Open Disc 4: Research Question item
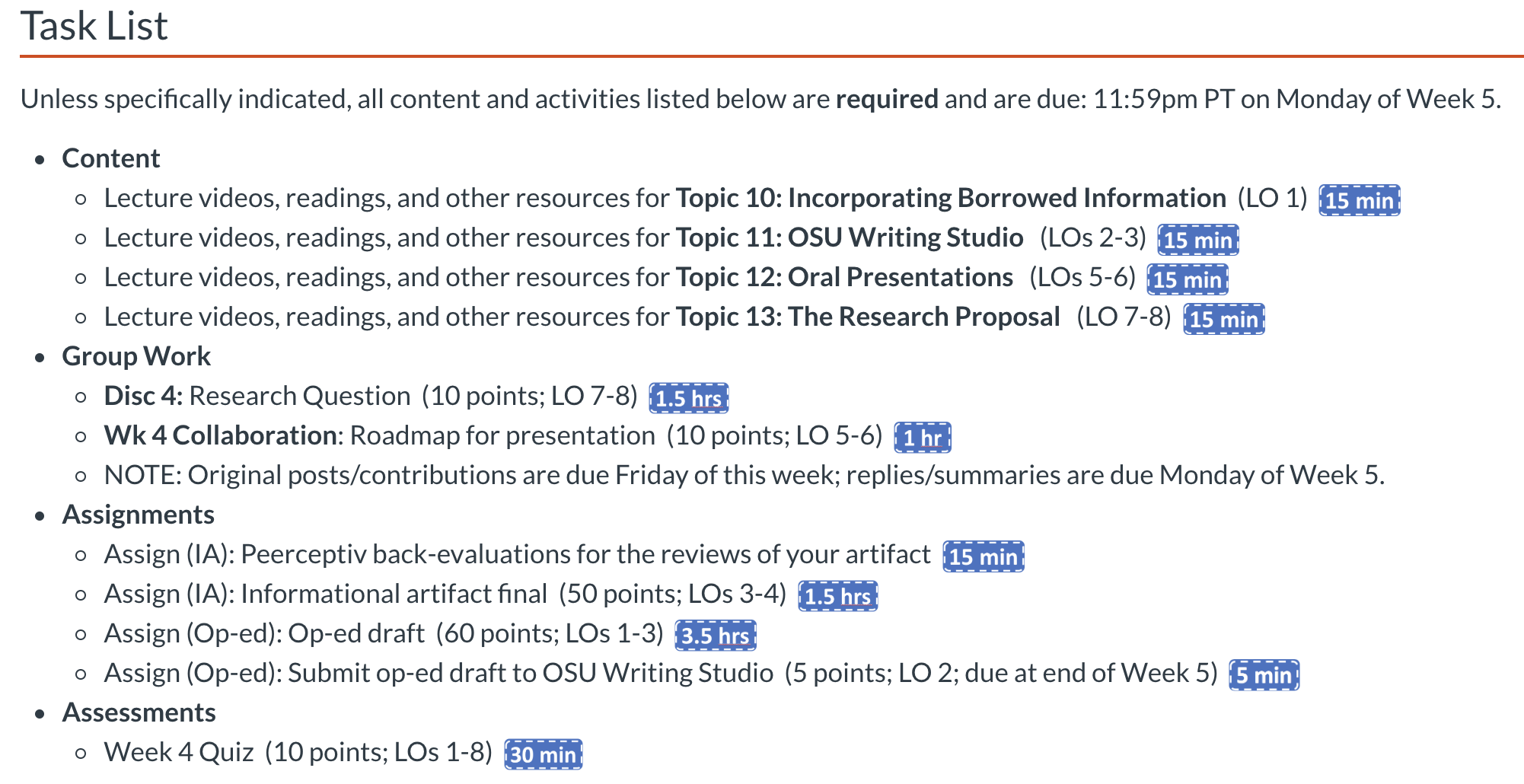1524x784 pixels. click(257, 396)
